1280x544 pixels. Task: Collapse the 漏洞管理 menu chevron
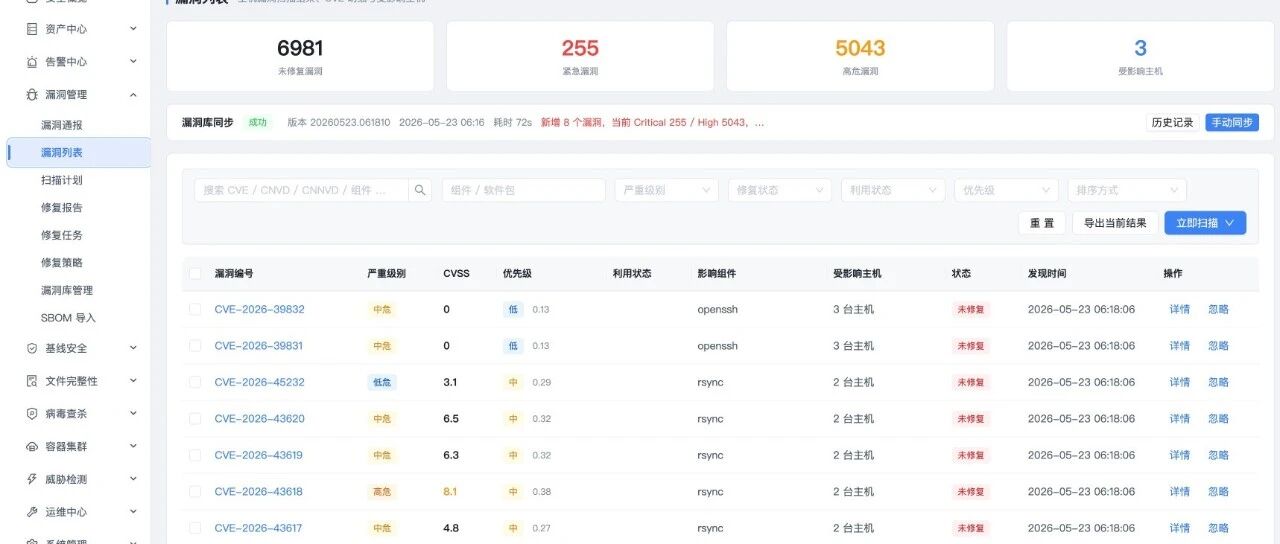pos(133,94)
